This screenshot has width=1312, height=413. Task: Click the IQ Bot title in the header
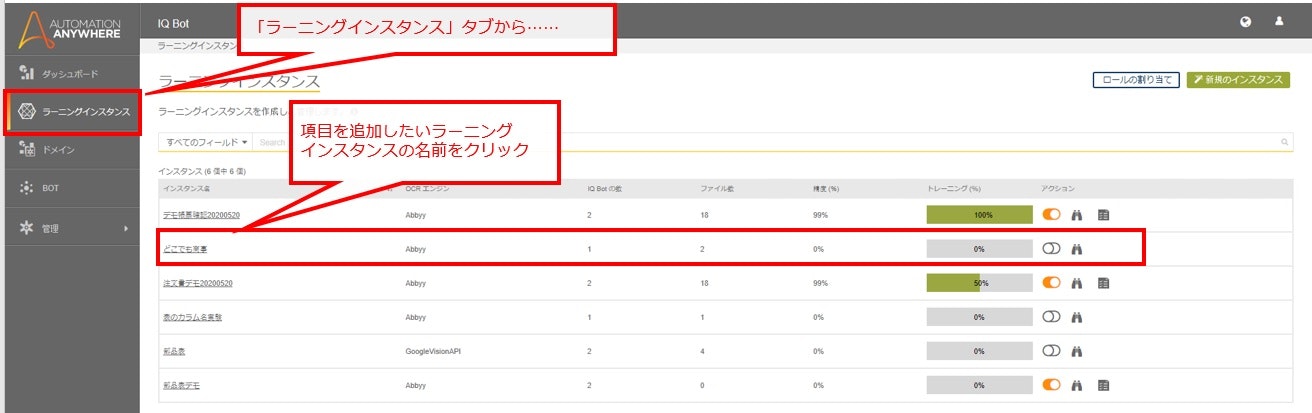tap(173, 21)
